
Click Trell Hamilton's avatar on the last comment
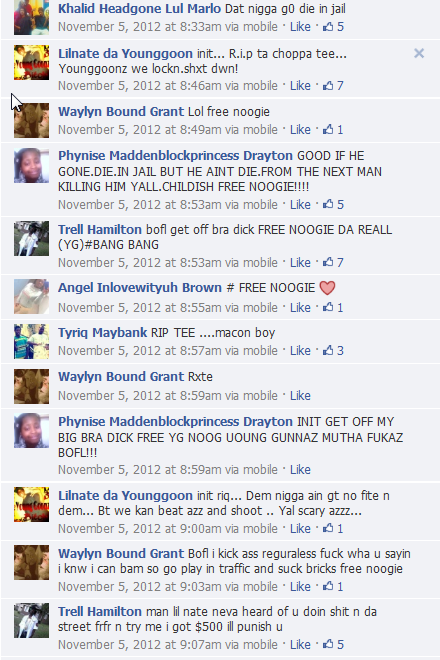pyautogui.click(x=32, y=620)
